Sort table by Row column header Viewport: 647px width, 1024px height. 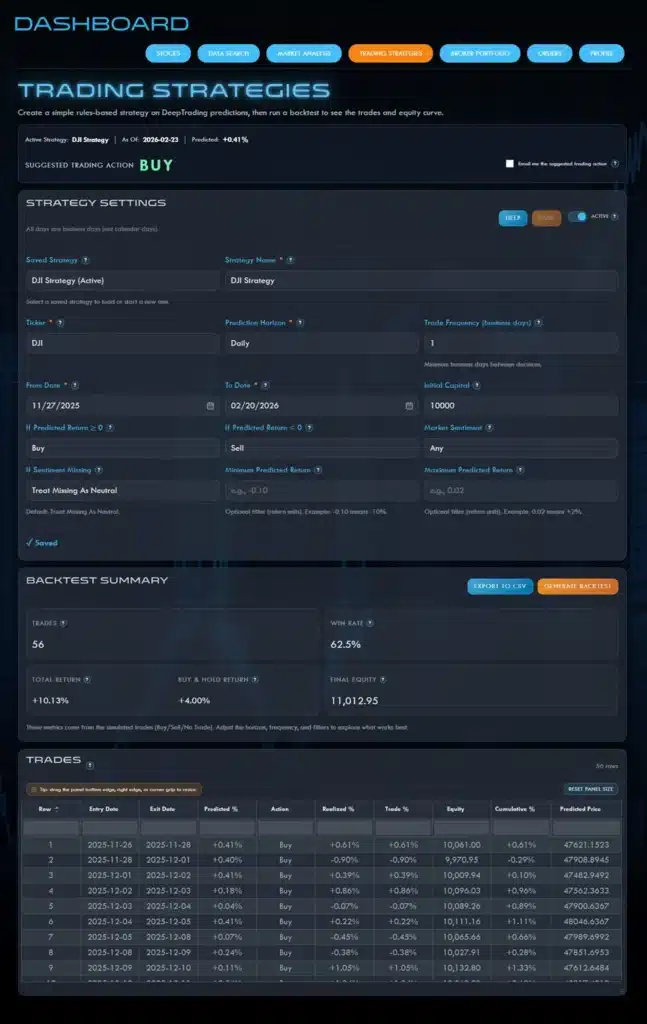(50, 809)
